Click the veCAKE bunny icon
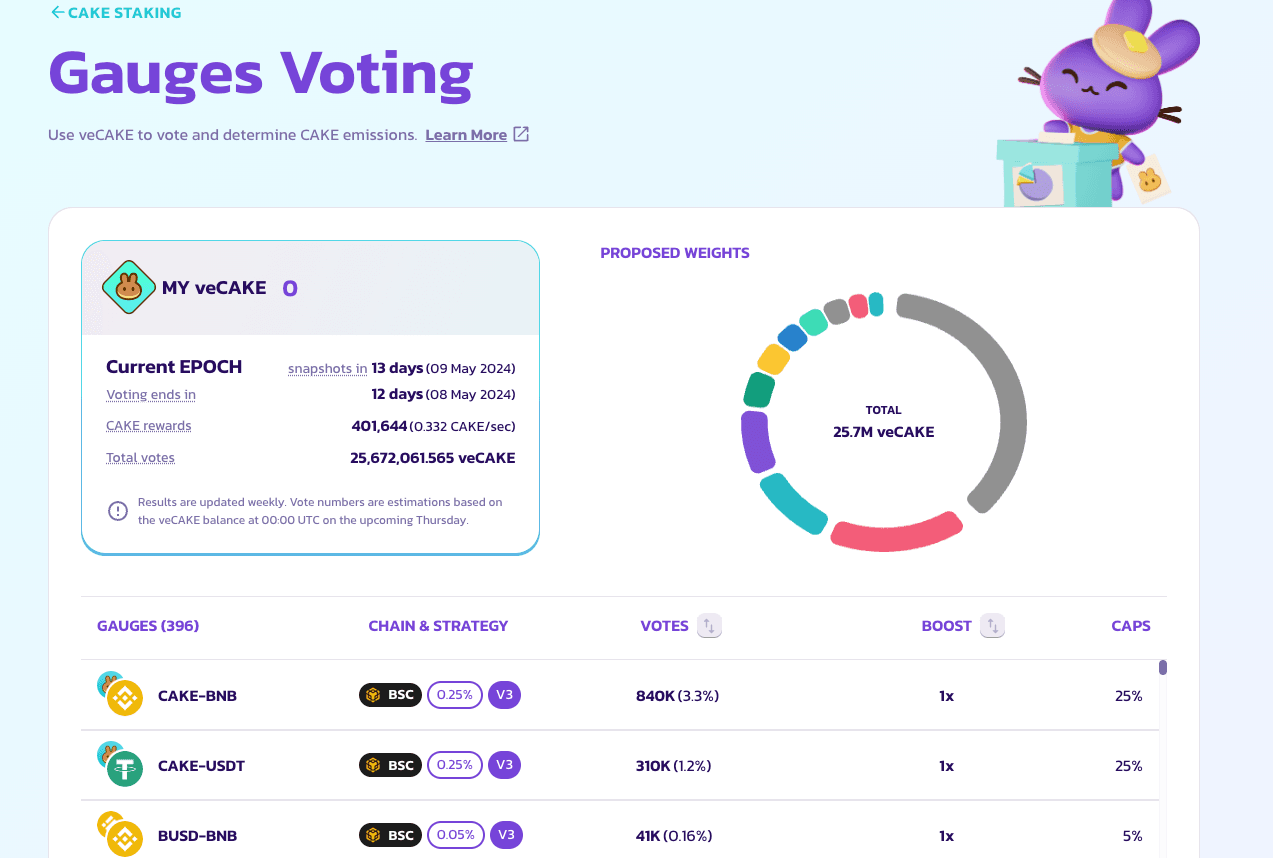Screen dimensions: 1273x858 coord(128,288)
